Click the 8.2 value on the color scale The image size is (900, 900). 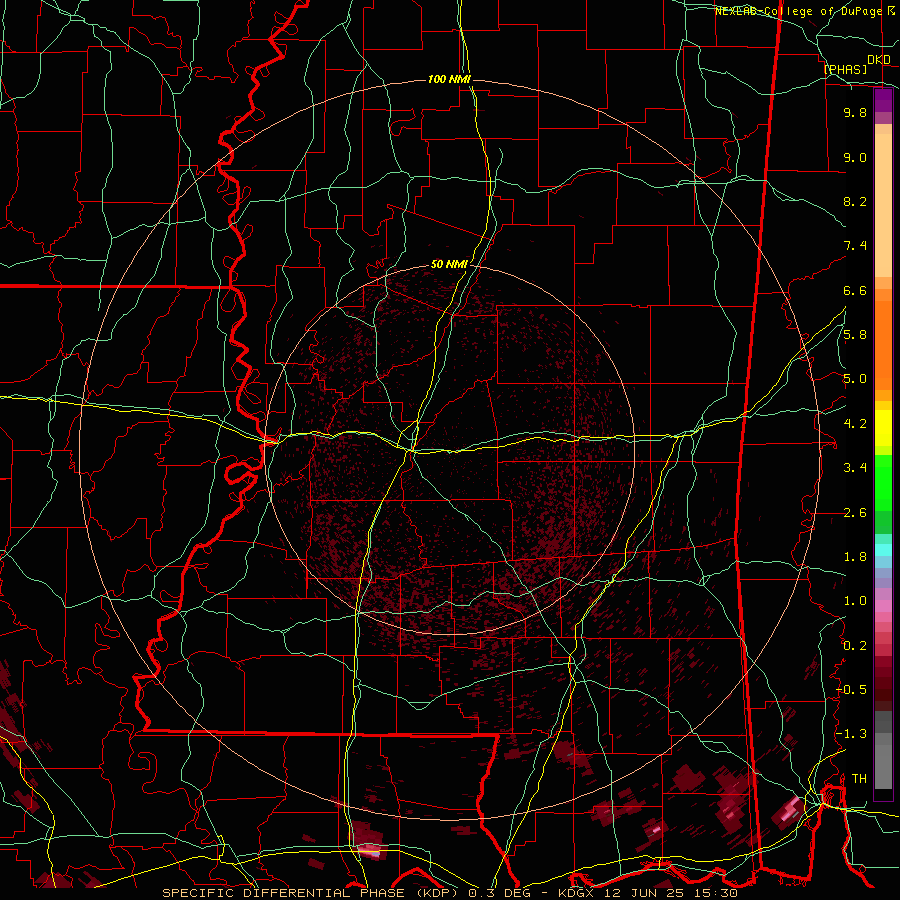(x=855, y=201)
